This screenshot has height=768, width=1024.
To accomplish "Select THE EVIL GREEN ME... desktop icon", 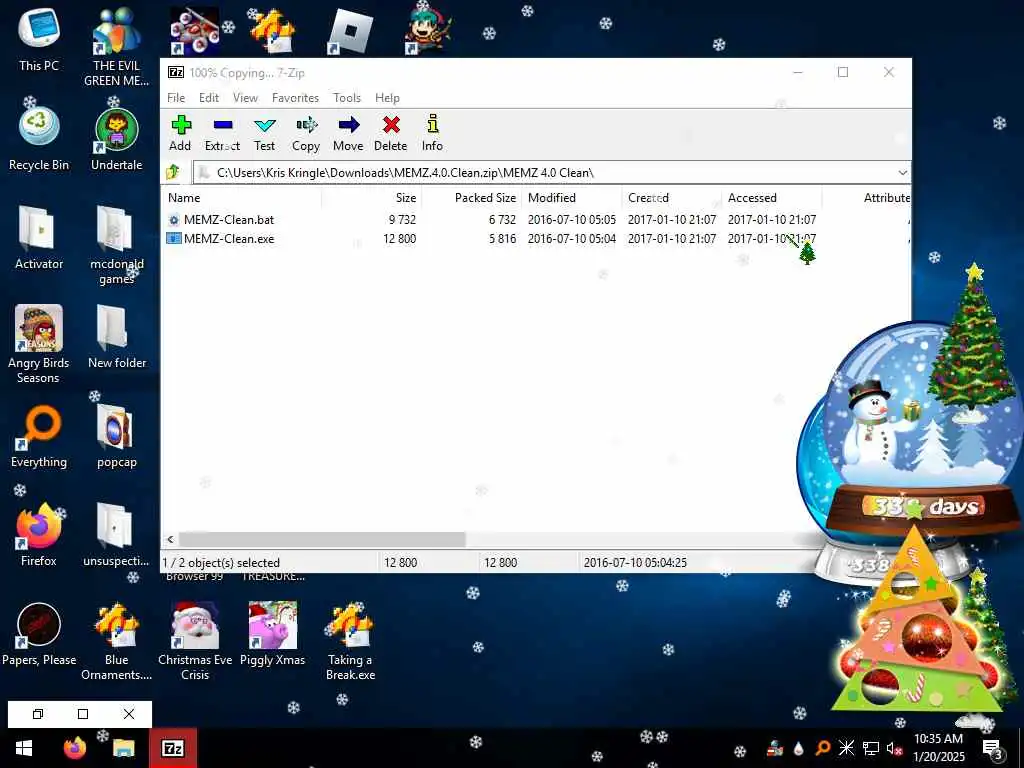I will [116, 47].
